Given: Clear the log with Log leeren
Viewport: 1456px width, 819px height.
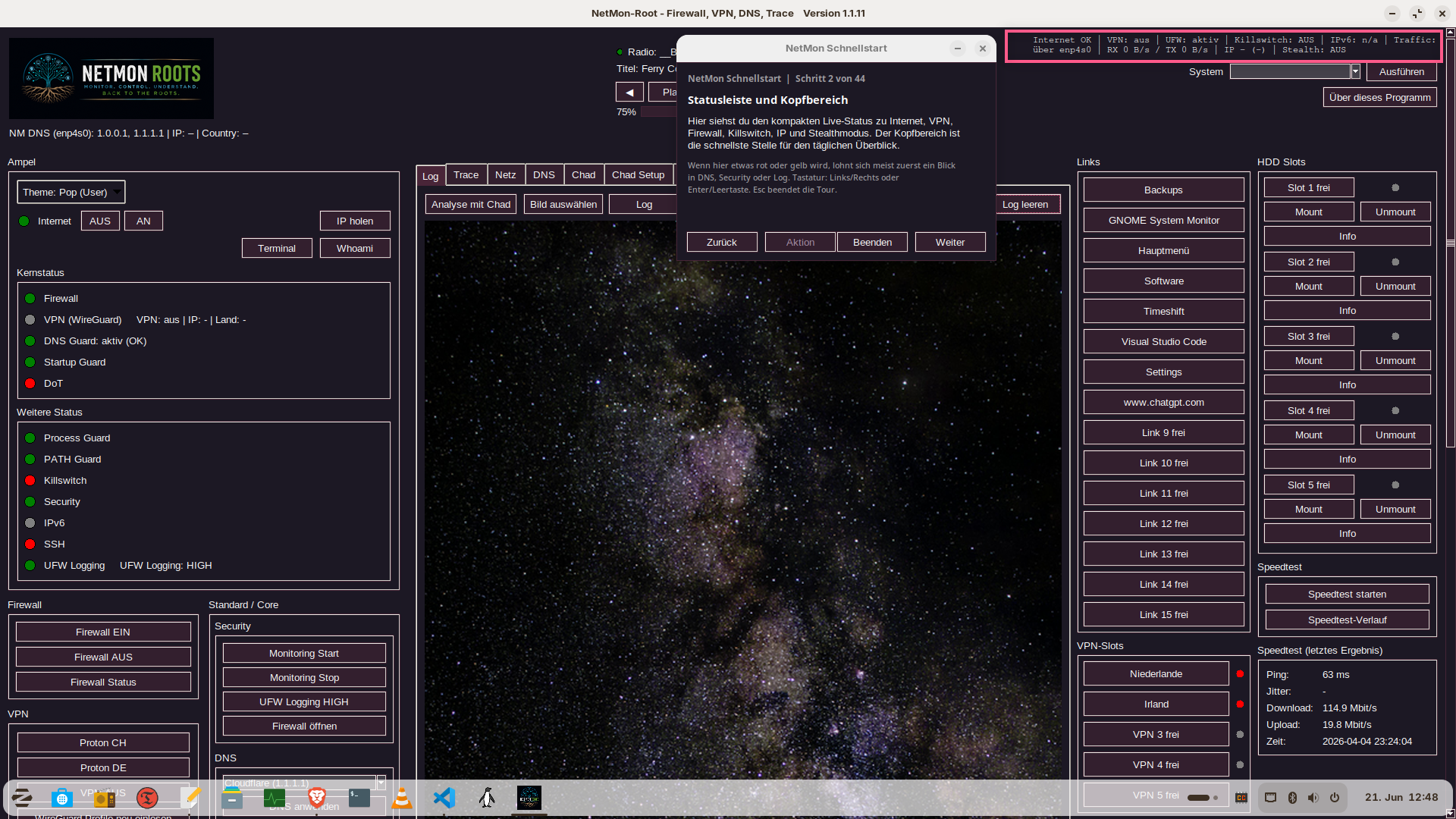Looking at the screenshot, I should 1025,204.
